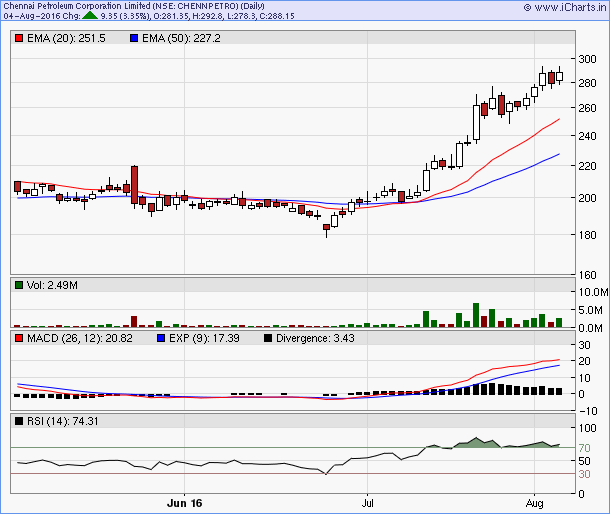
Task: Click the 'EMA (20): 251.5' label
Action: [x=66, y=38]
